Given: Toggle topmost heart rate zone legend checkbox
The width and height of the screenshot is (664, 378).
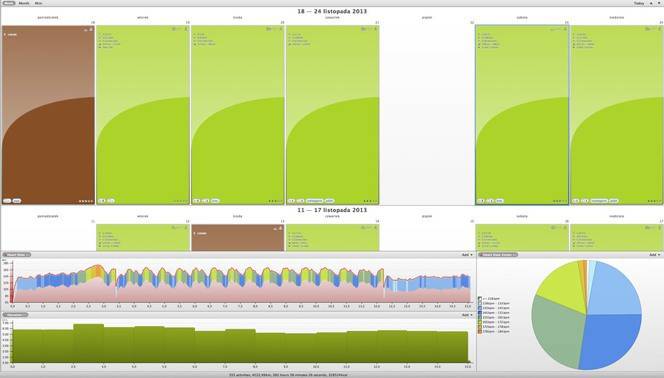Looking at the screenshot, I should pos(480,299).
